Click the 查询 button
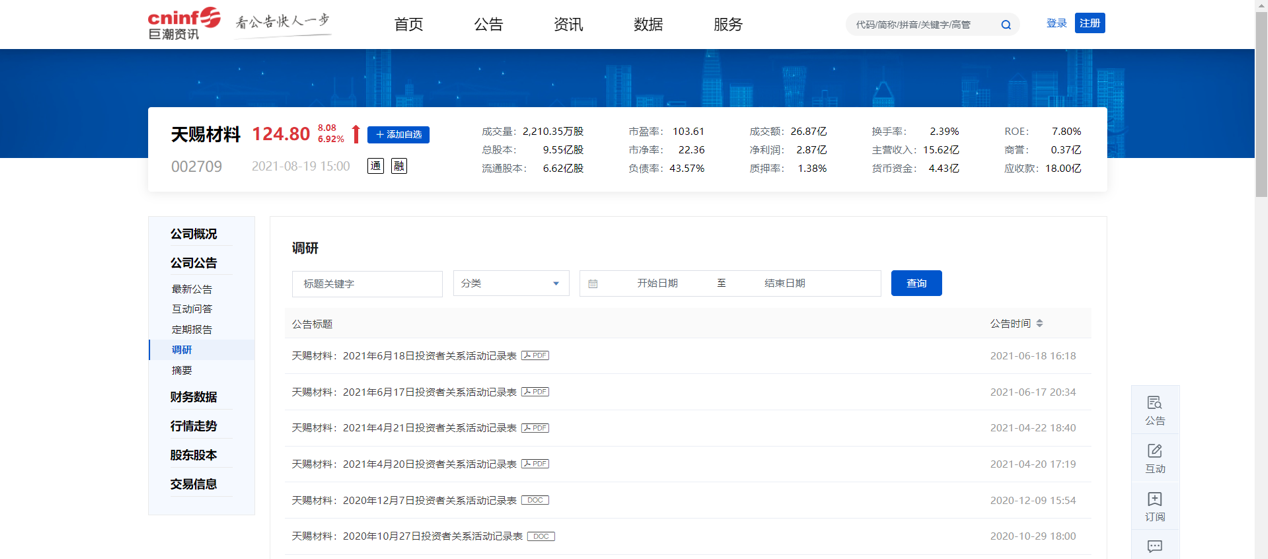 [x=916, y=283]
